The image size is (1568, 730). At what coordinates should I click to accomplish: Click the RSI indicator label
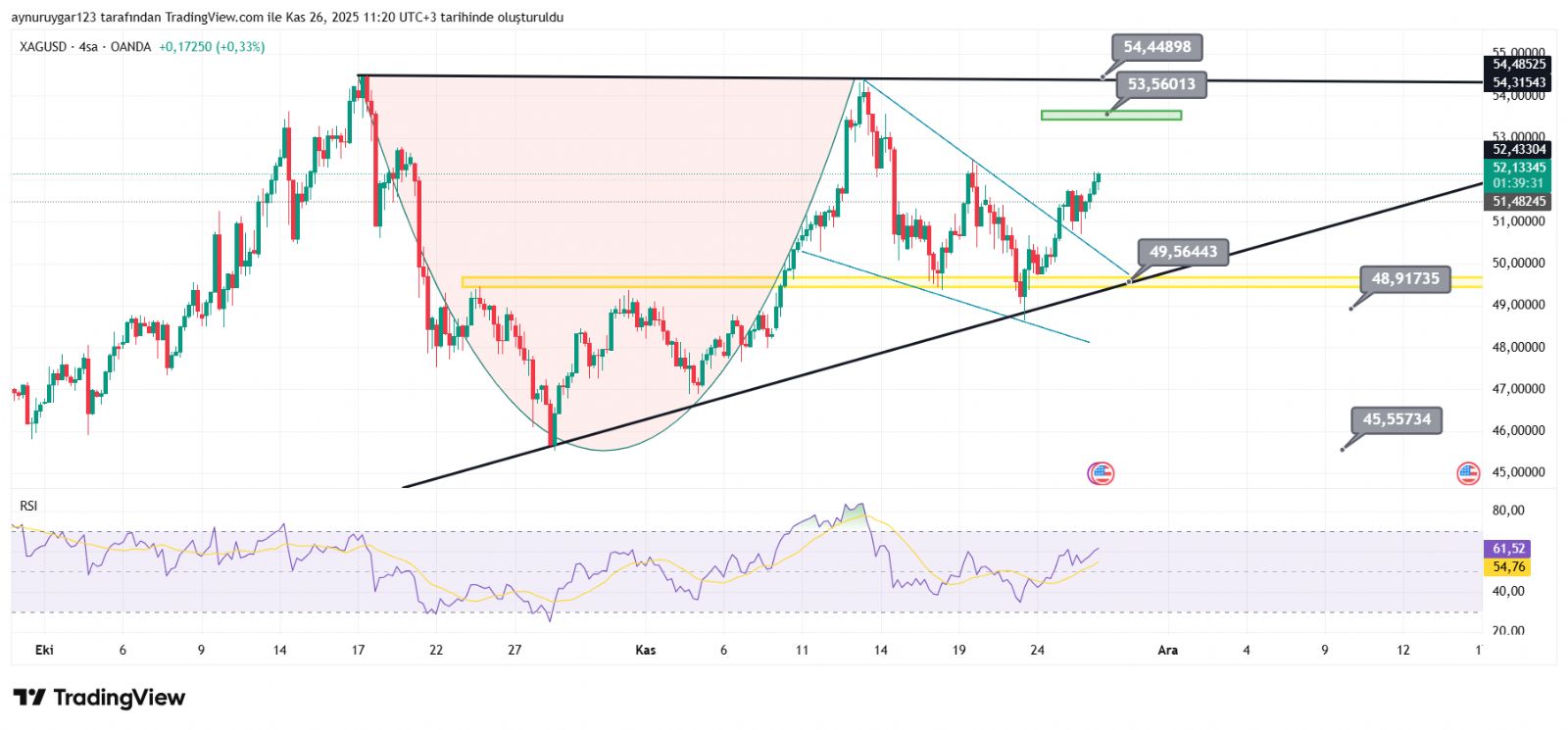tap(28, 506)
